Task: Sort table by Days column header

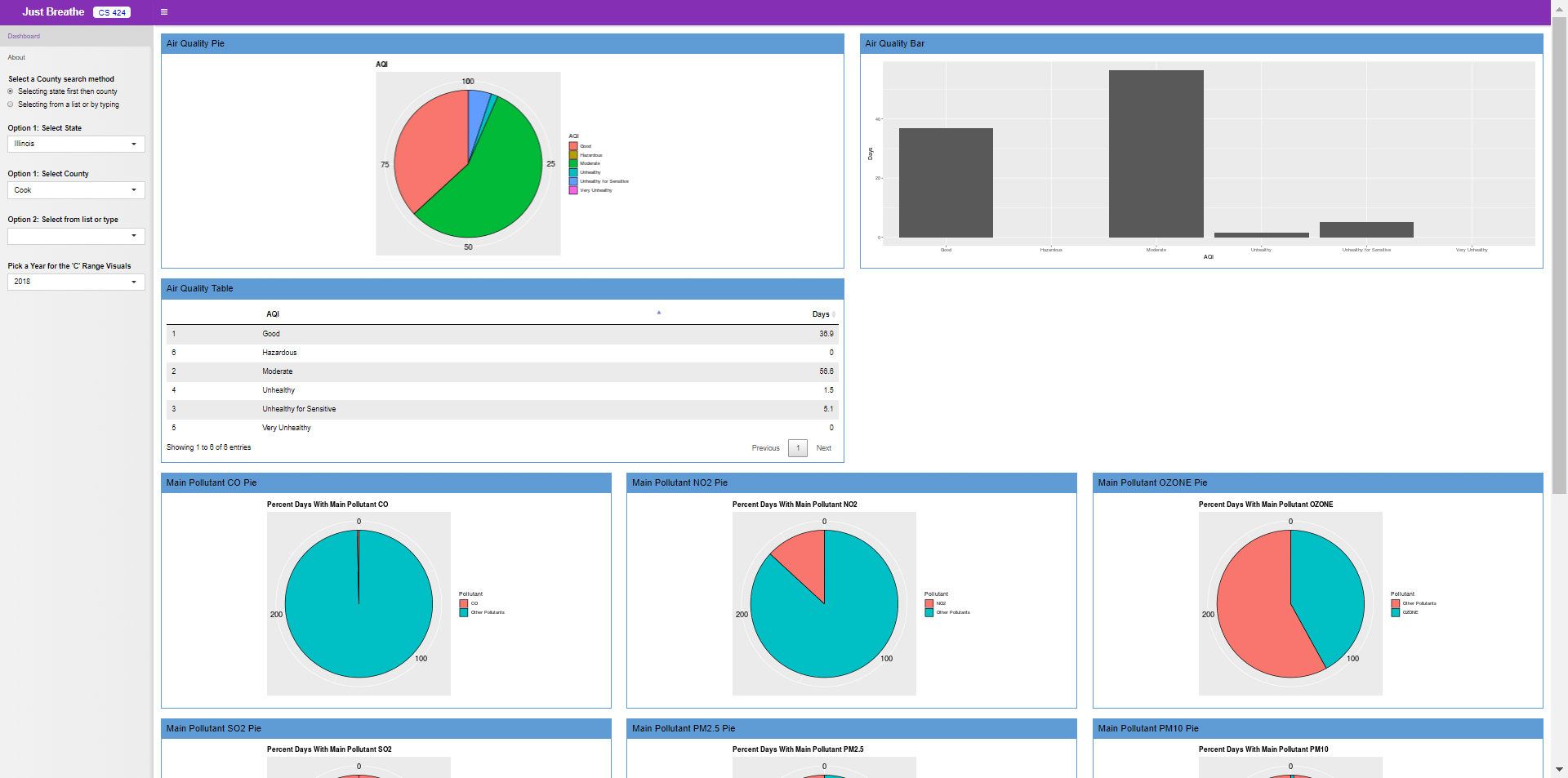Action: coord(751,313)
